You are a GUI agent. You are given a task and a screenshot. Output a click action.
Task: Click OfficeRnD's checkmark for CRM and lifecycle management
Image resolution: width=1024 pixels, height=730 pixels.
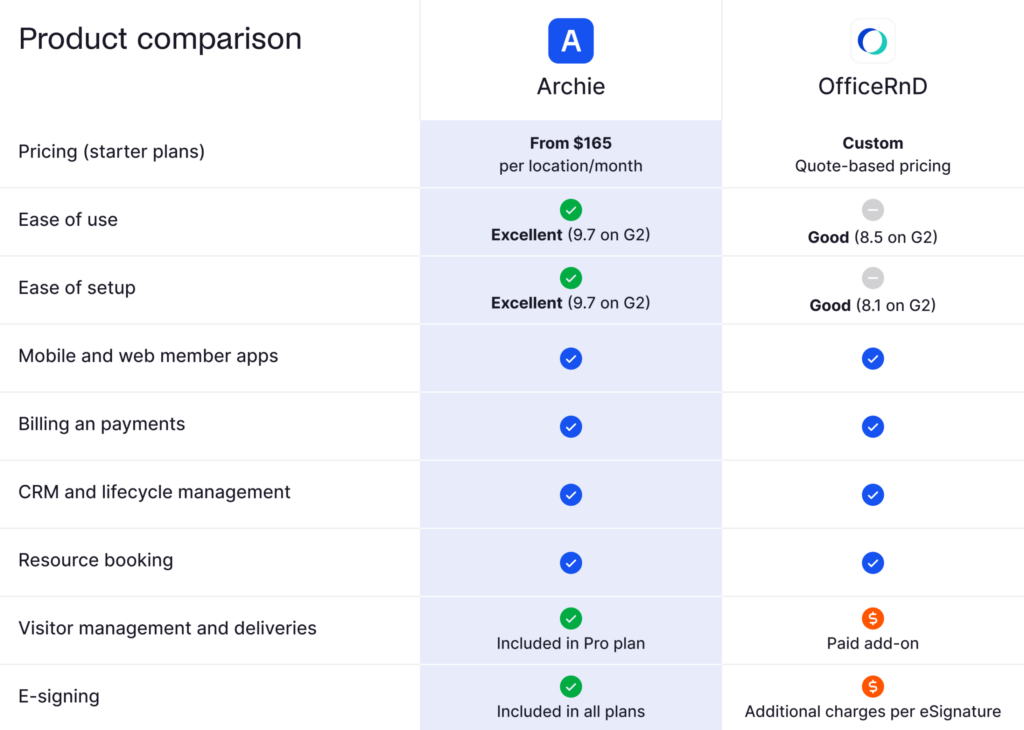(x=872, y=494)
